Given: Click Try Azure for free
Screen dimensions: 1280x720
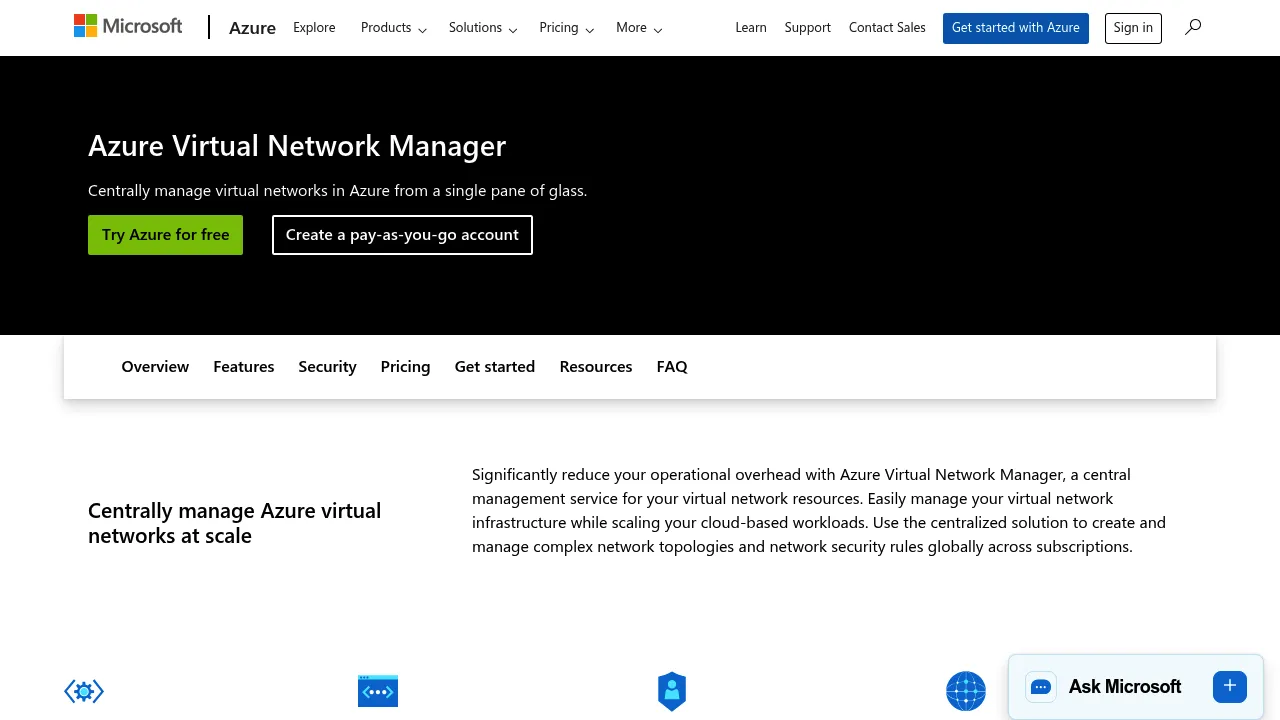Looking at the screenshot, I should tap(165, 235).
